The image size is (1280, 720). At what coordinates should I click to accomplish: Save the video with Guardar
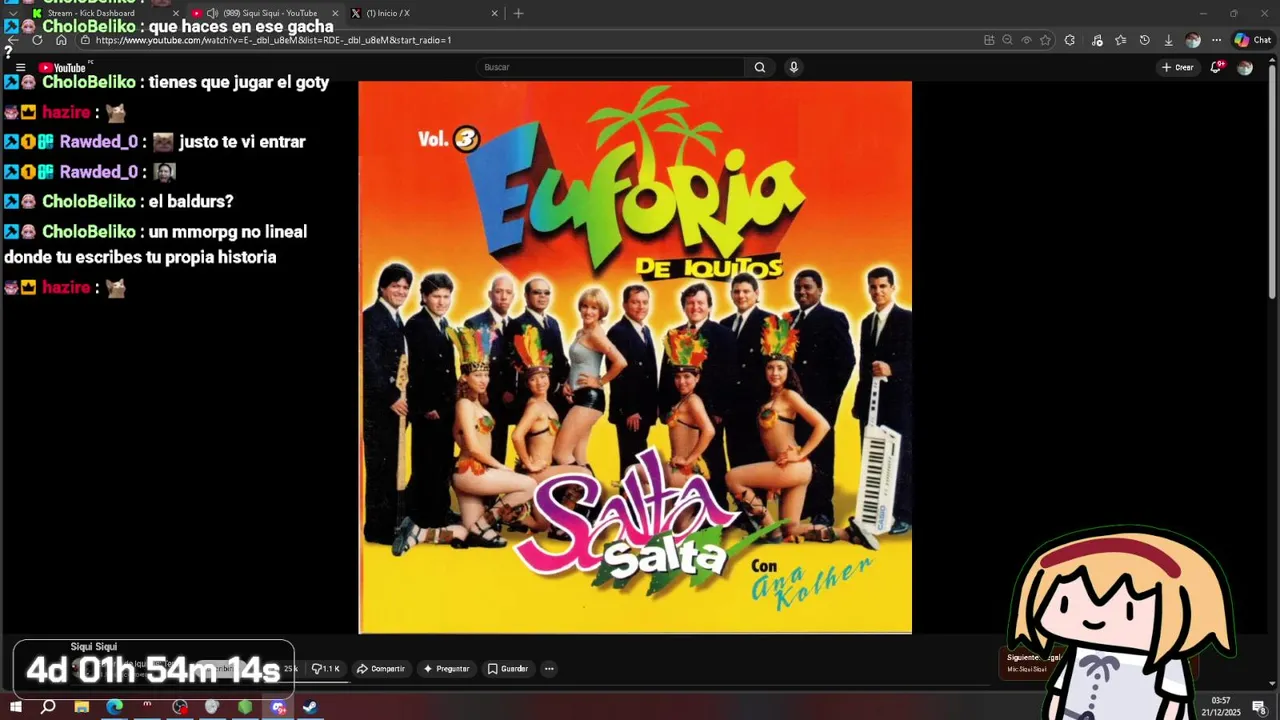tap(507, 668)
